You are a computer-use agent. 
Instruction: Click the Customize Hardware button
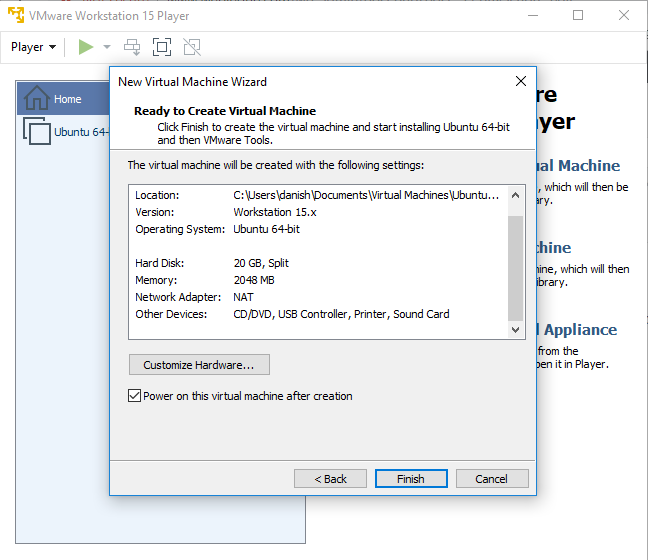[199, 365]
